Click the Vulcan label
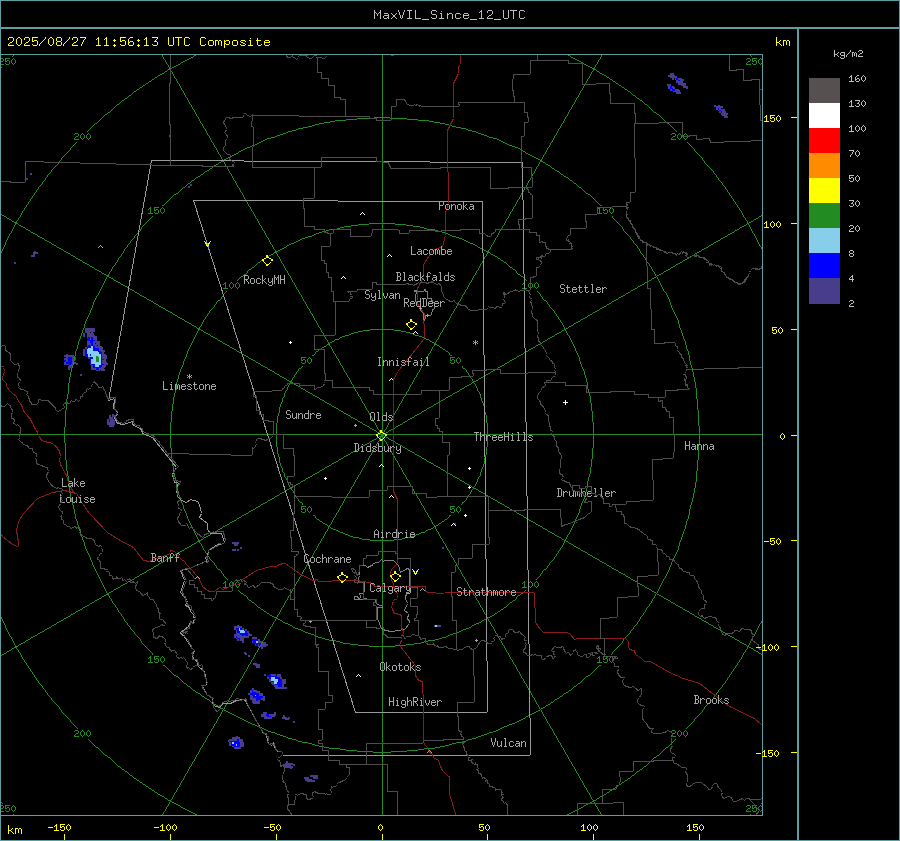This screenshot has width=900, height=841. 508,743
